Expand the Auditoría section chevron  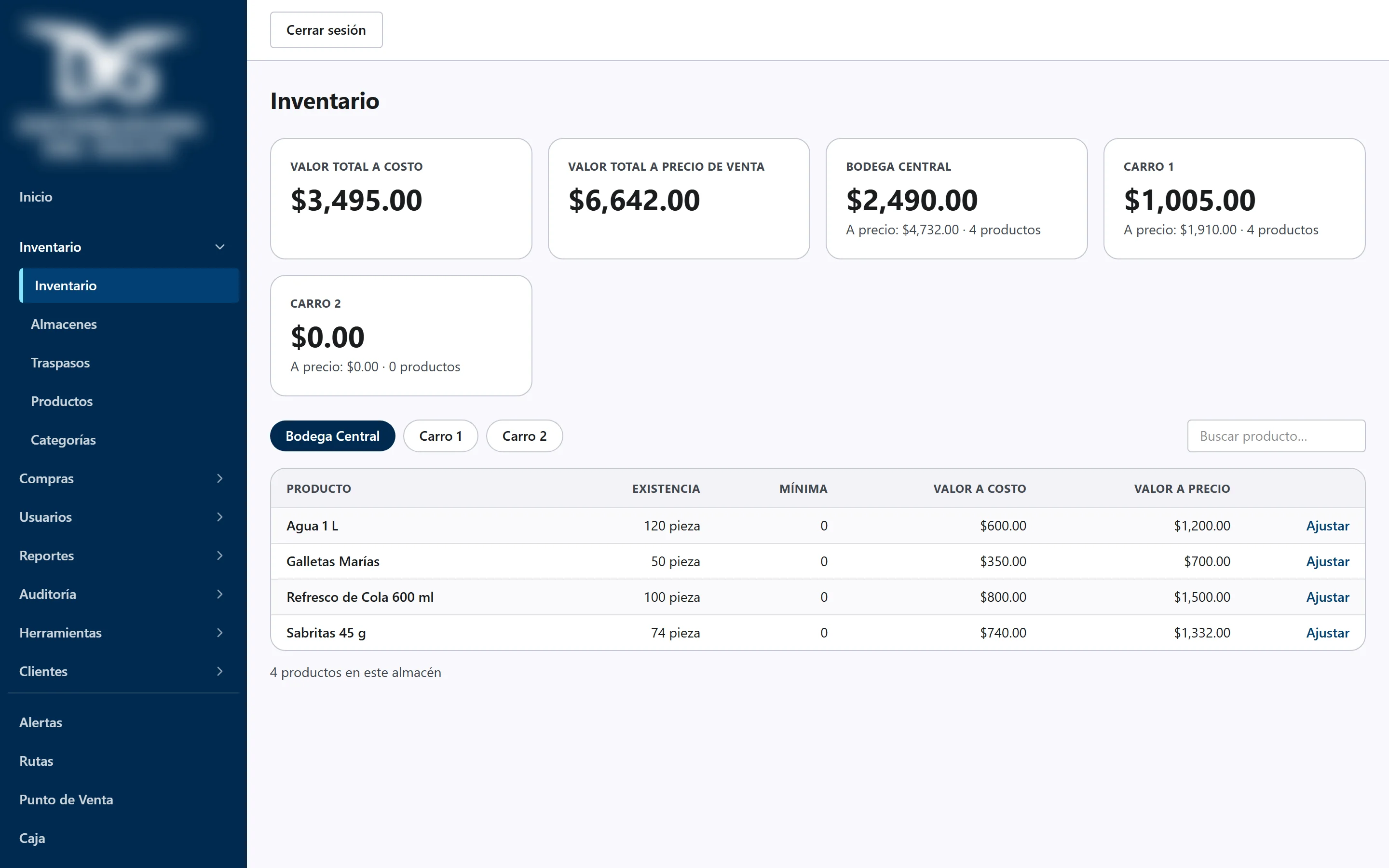(219, 594)
